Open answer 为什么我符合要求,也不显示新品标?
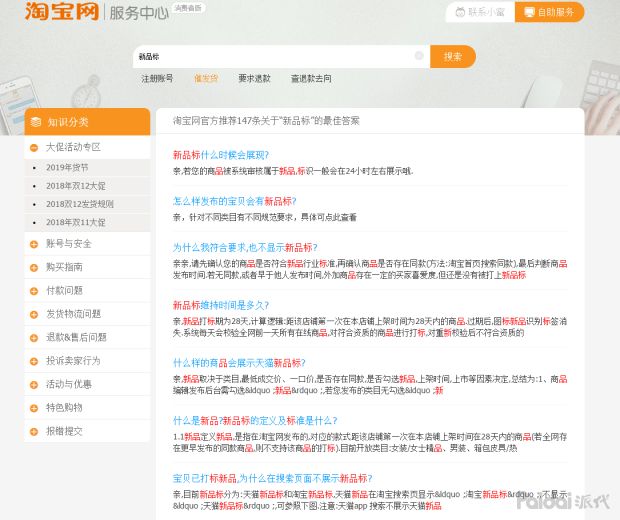Image resolution: width=620 pixels, height=520 pixels. 245,248
